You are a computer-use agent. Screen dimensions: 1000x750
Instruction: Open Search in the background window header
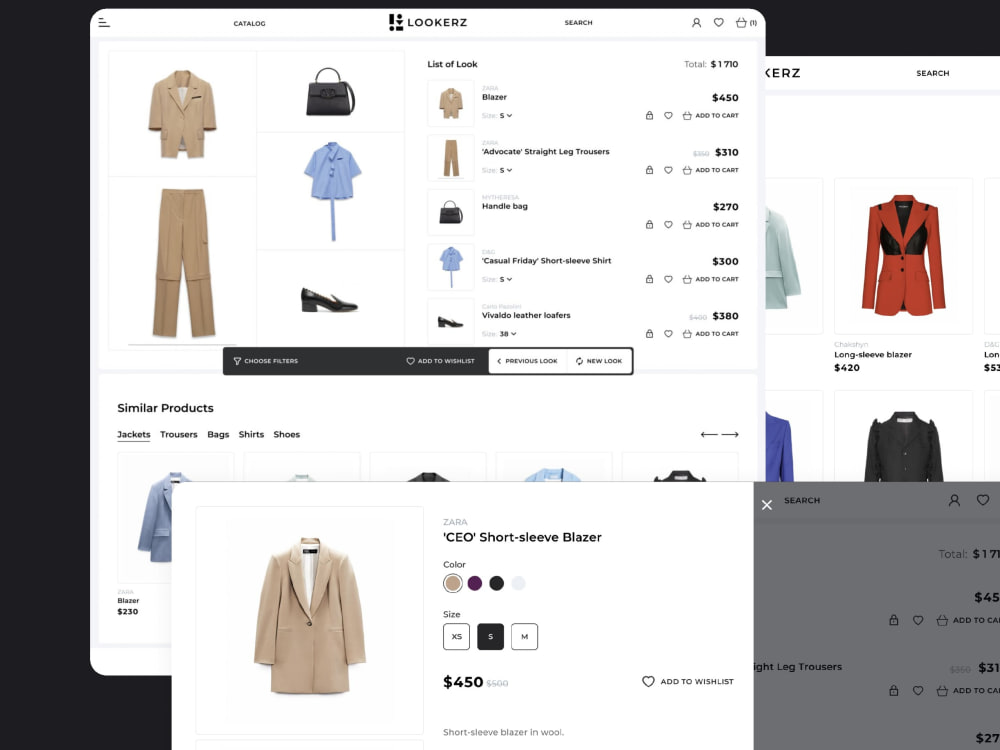click(x=932, y=73)
